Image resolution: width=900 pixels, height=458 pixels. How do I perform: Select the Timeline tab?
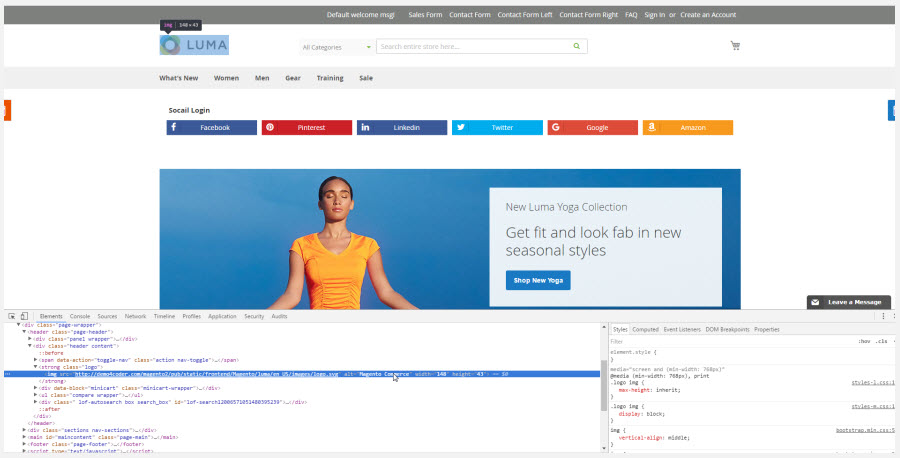coord(164,316)
